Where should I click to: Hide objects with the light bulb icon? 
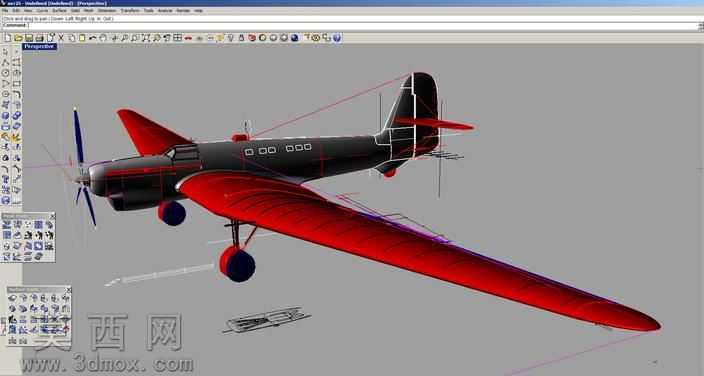pos(230,38)
